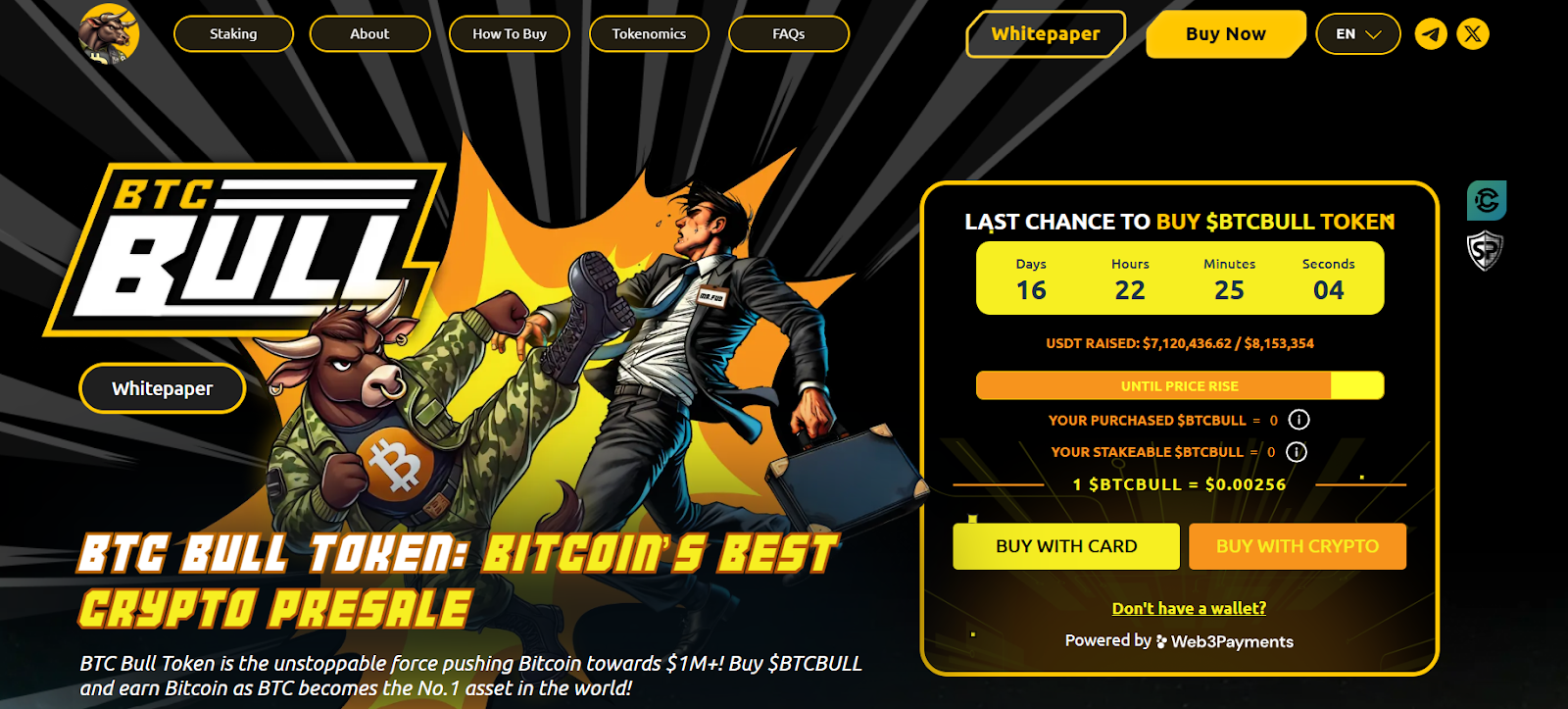Click the SolidProof shield badge icon
Screen dimensions: 1568x709
click(x=1486, y=251)
